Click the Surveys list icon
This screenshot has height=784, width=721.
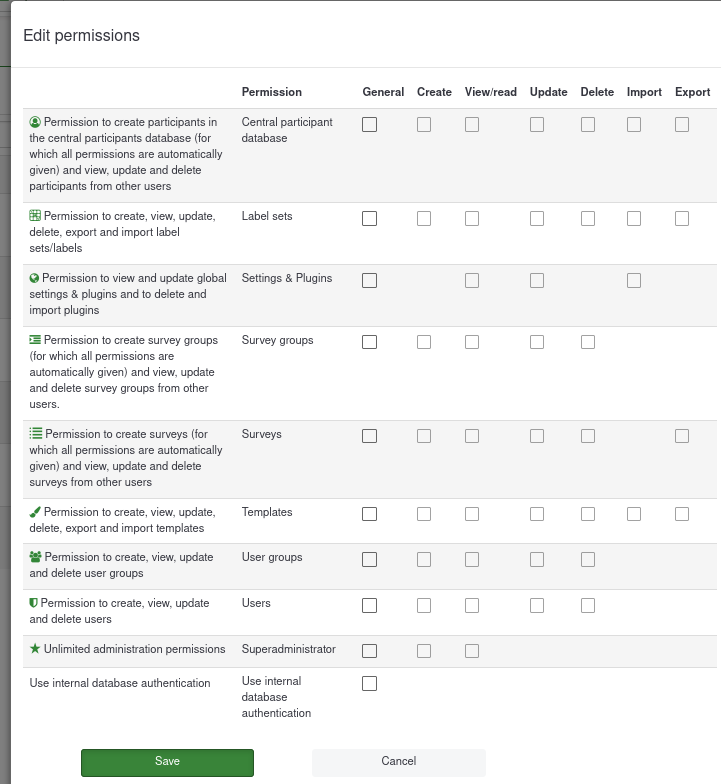tap(36, 434)
